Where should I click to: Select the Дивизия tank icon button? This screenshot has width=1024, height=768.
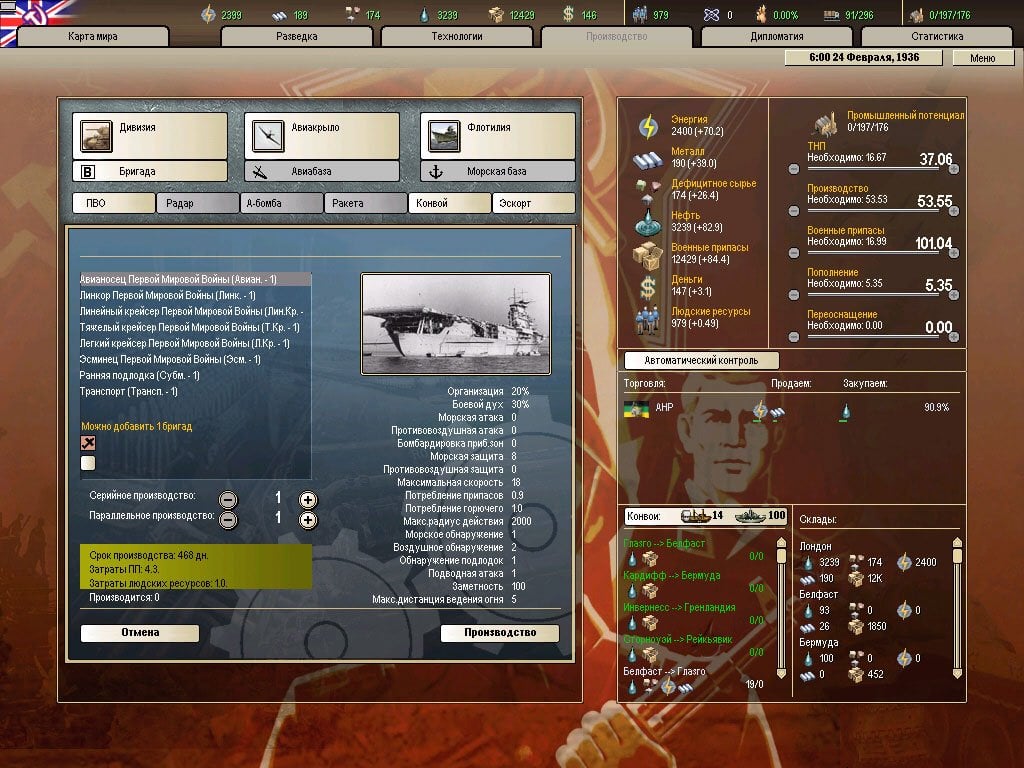pyautogui.click(x=96, y=135)
